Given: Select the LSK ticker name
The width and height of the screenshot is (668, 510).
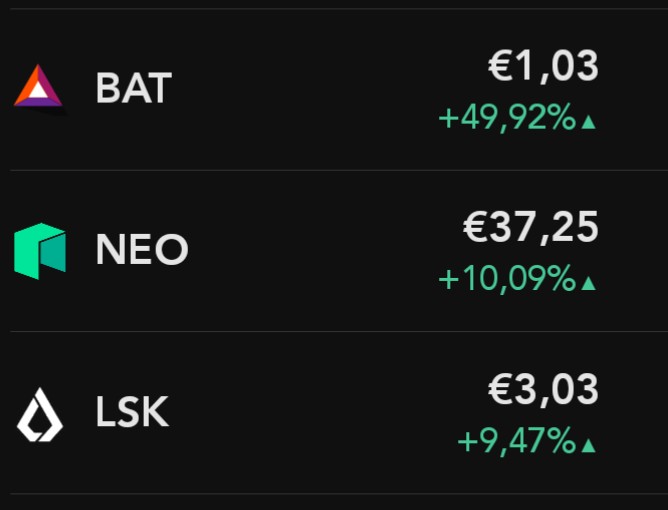Looking at the screenshot, I should (132, 413).
